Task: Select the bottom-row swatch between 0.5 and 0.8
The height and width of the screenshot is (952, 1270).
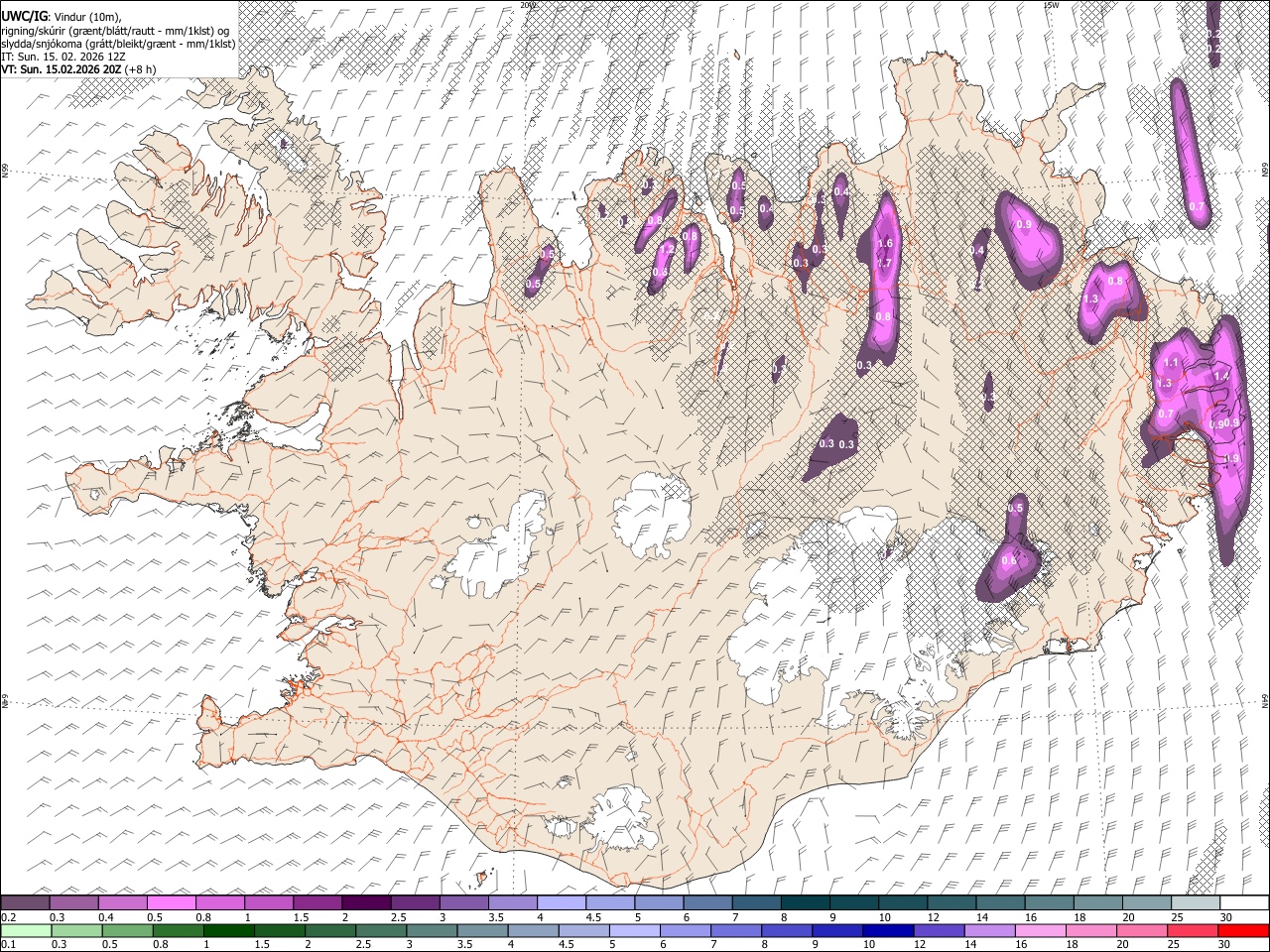Action: pyautogui.click(x=128, y=930)
